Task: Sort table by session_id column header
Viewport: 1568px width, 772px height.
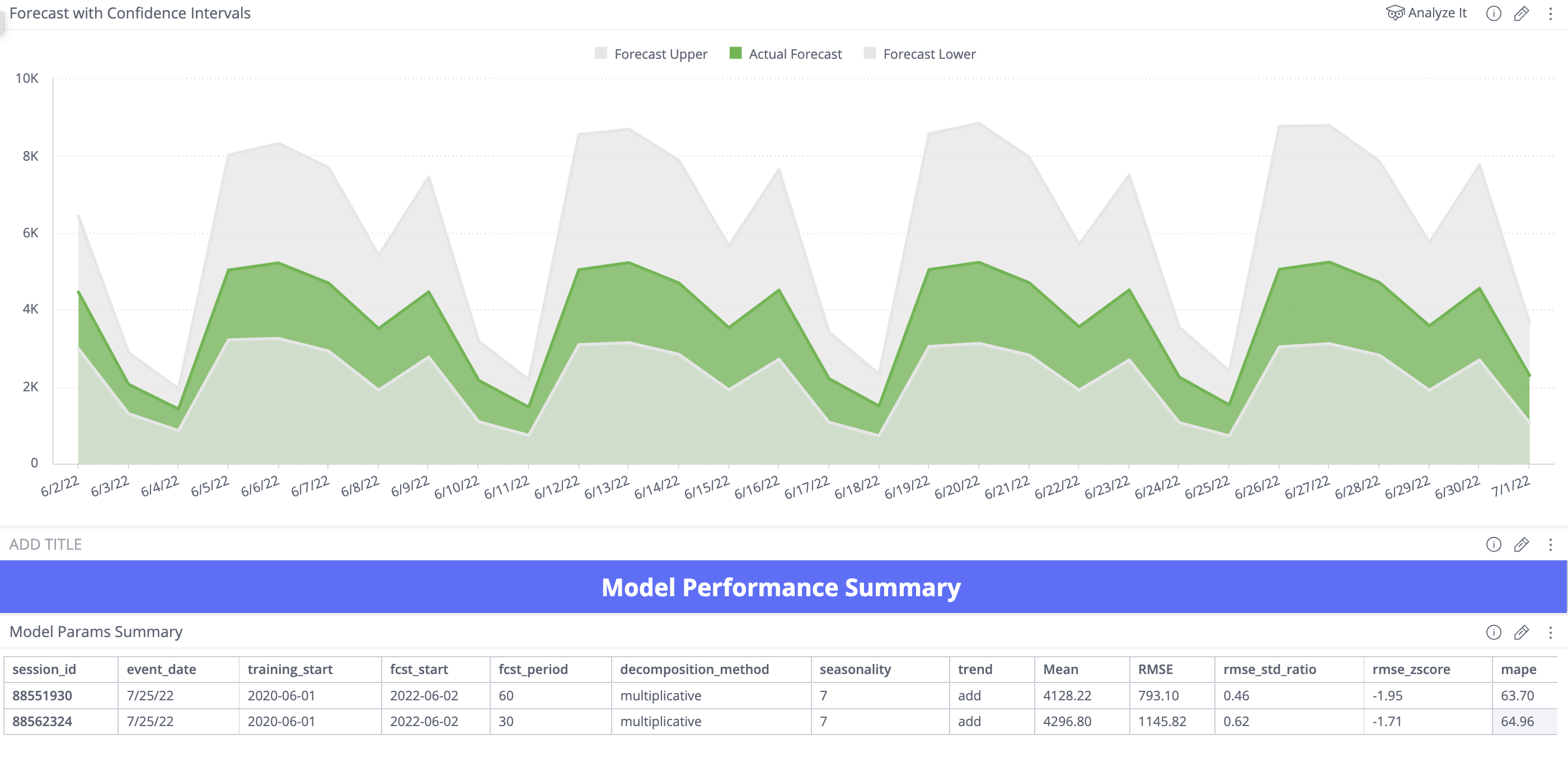Action: (44, 669)
